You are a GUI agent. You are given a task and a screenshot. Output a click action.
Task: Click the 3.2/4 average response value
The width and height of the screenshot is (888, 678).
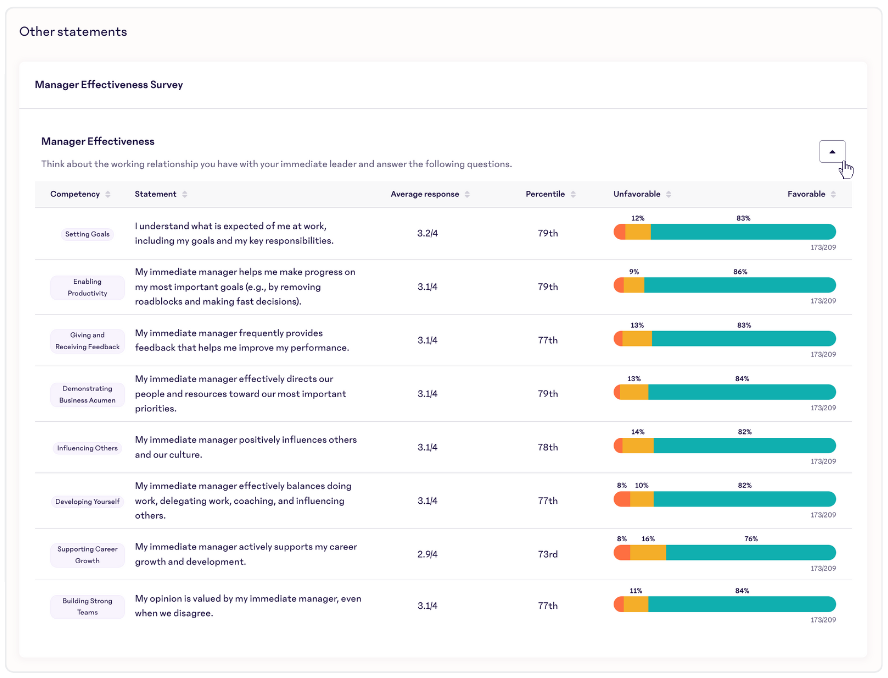[428, 233]
